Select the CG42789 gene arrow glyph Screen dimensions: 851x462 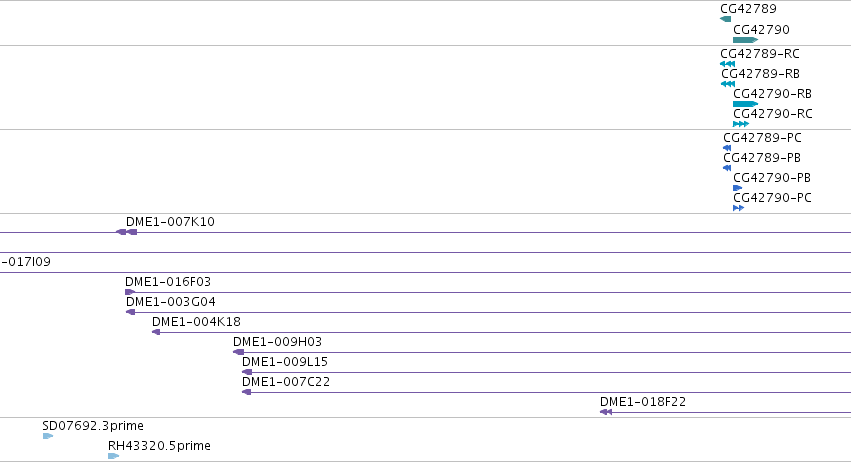coord(725,19)
